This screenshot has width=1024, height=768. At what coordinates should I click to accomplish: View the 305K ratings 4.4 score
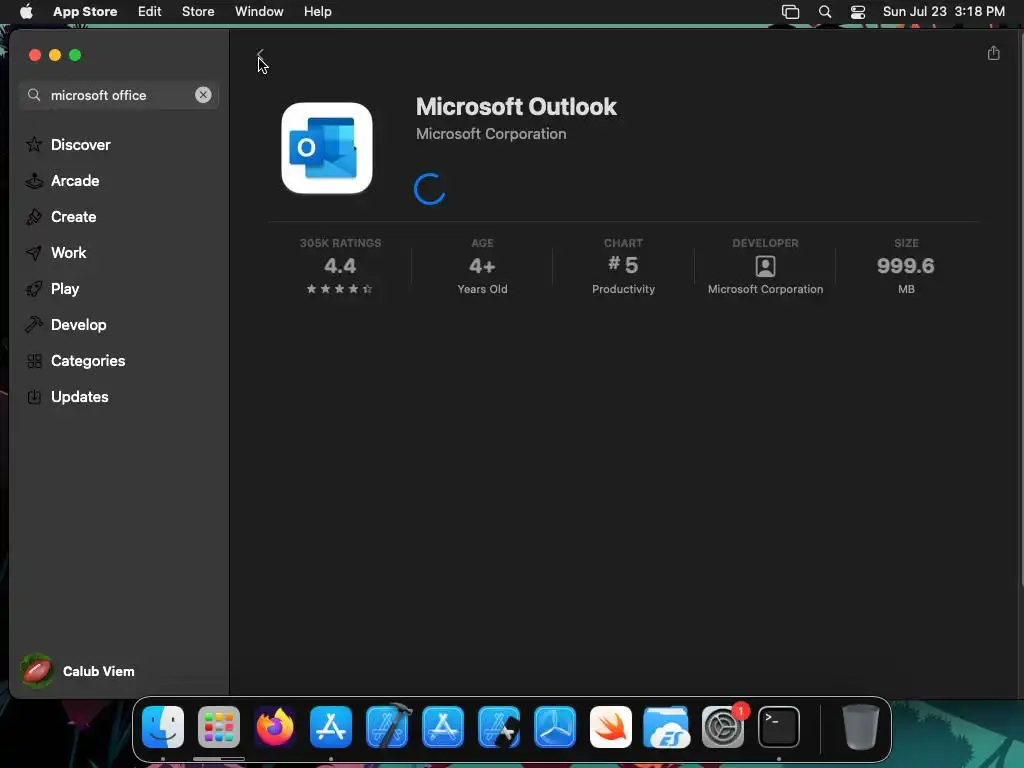click(x=340, y=266)
